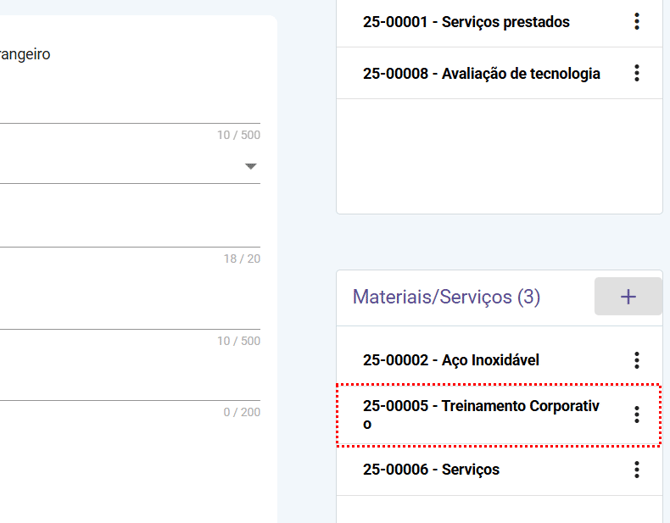This screenshot has width=670, height=523.
Task: Open options menu for 25-00001 Serviços prestados
Action: pyautogui.click(x=636, y=22)
